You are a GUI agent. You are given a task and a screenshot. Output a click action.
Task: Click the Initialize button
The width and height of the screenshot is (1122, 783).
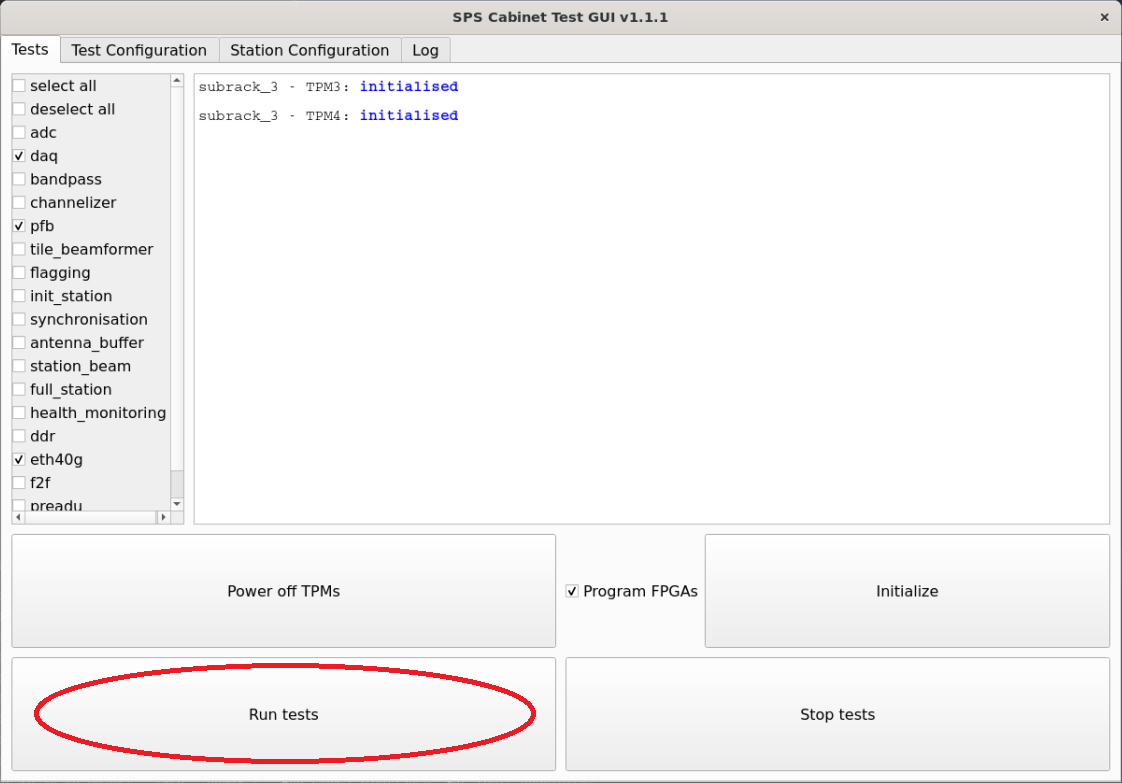click(907, 591)
